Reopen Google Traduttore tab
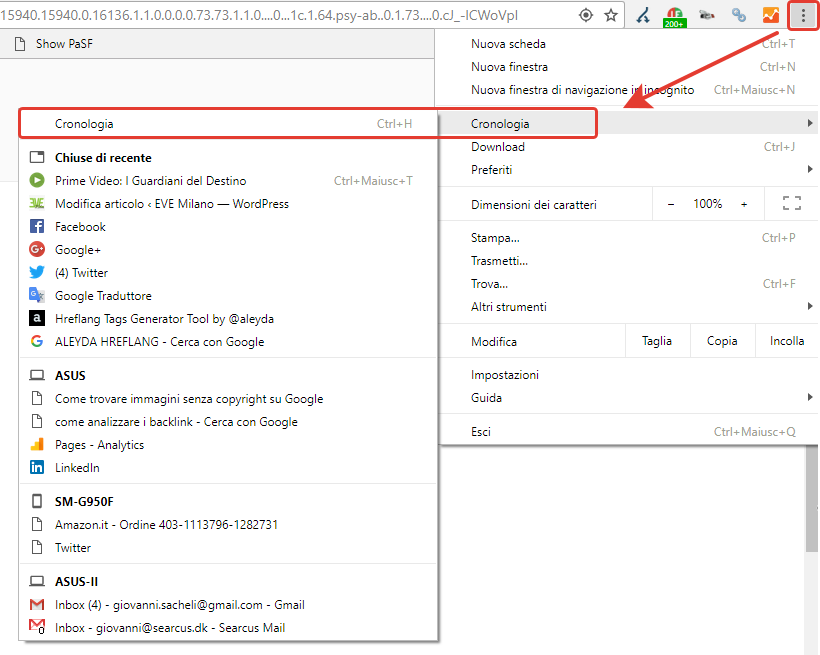 pyautogui.click(x=228, y=296)
